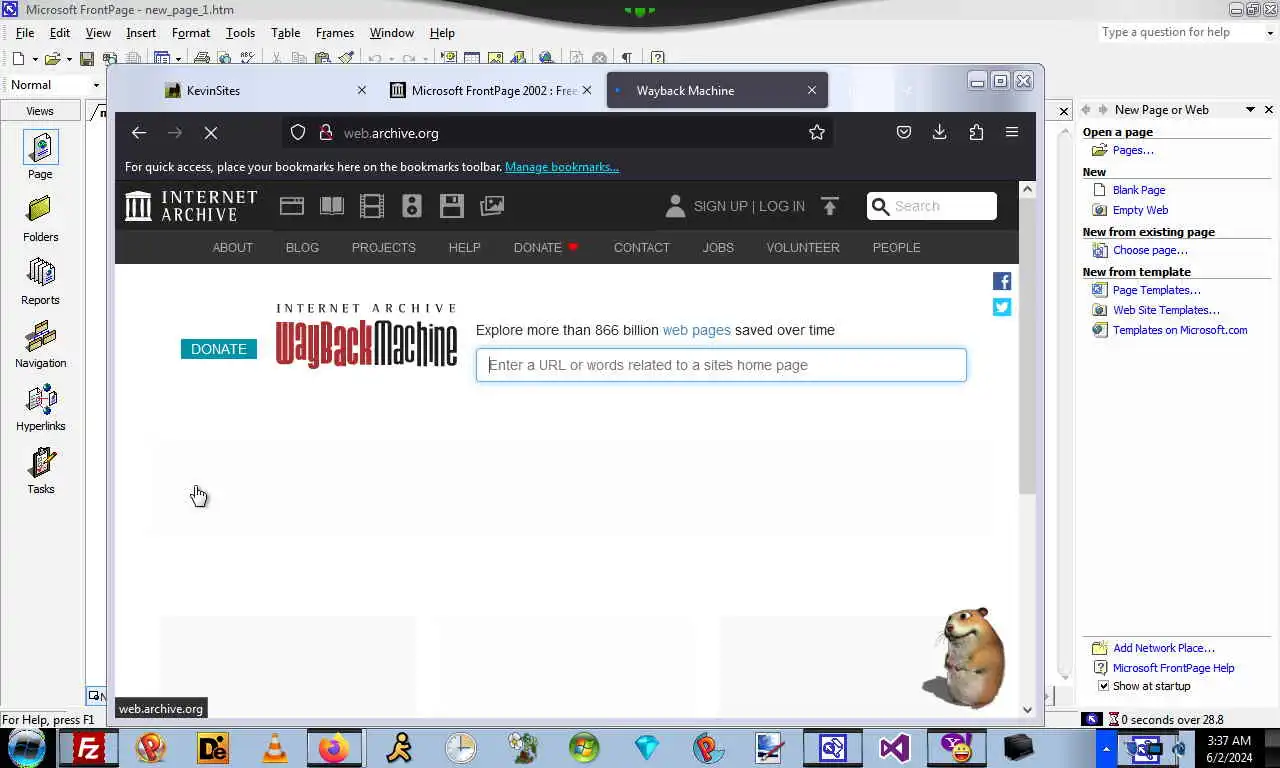Toggle Show All paragraph marks icon
This screenshot has width=1280, height=768.
pyautogui.click(x=626, y=59)
